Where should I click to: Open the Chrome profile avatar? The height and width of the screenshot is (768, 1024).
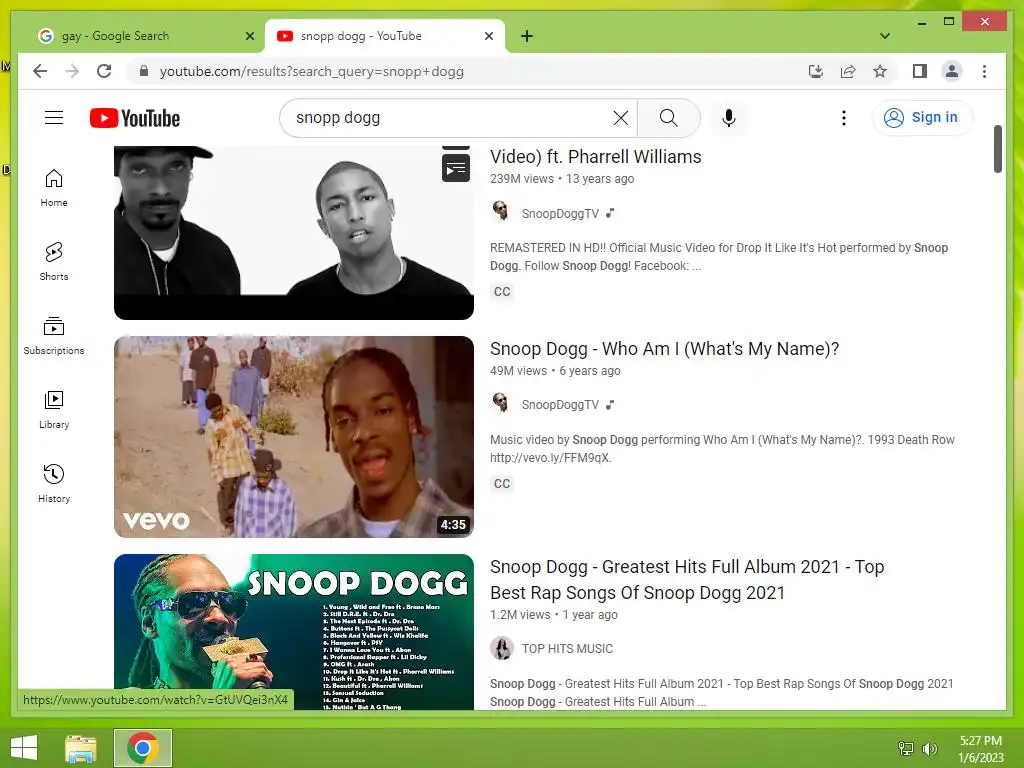coord(952,71)
